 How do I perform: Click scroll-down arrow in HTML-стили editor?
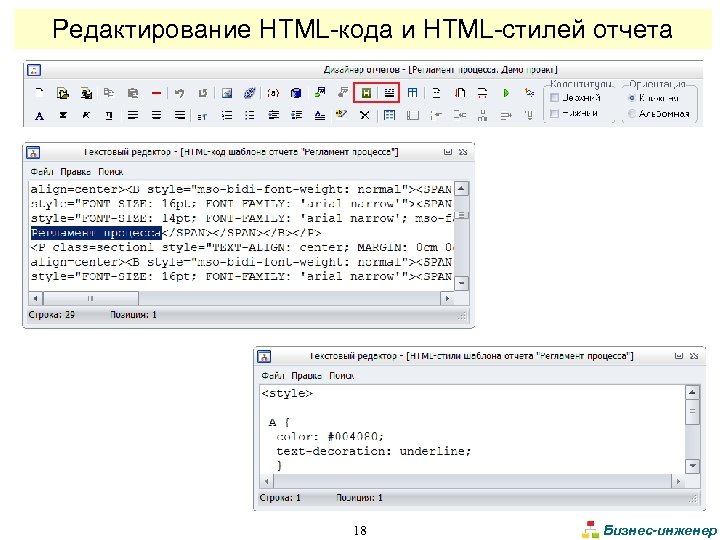click(x=692, y=467)
